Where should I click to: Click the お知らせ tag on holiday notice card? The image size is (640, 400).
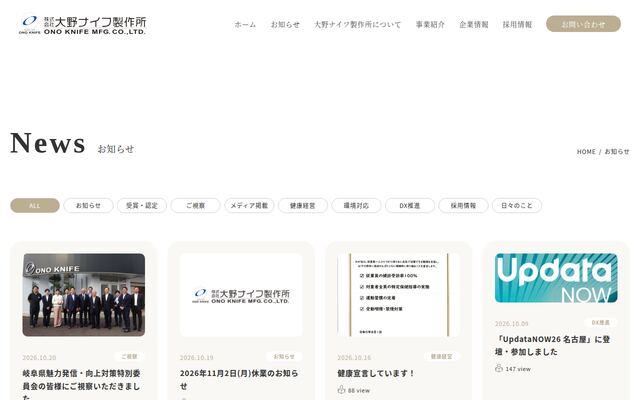pos(284,356)
